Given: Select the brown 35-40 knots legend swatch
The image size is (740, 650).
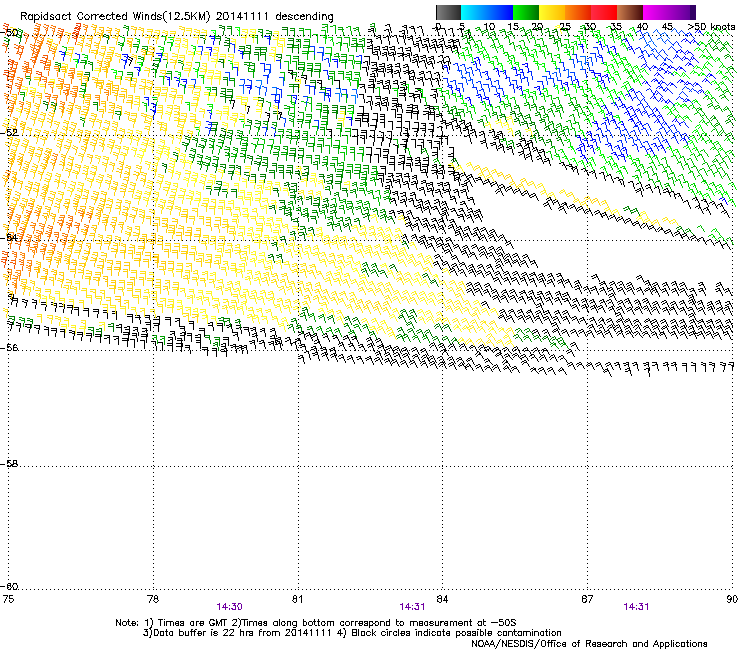Looking at the screenshot, I should [x=630, y=12].
